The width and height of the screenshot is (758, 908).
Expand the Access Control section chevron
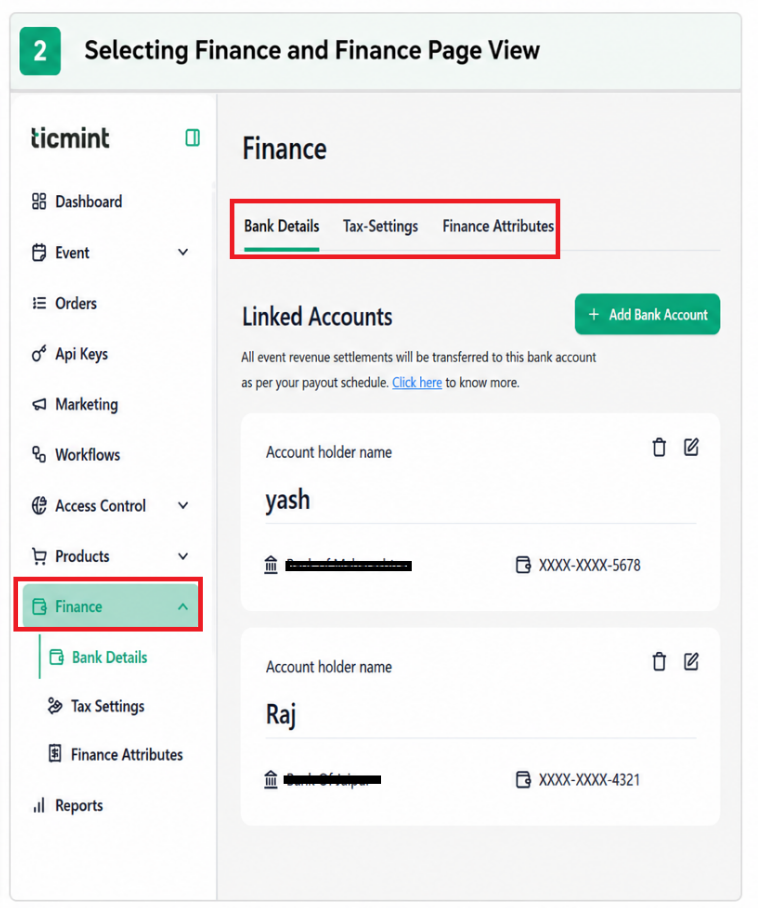coord(183,506)
